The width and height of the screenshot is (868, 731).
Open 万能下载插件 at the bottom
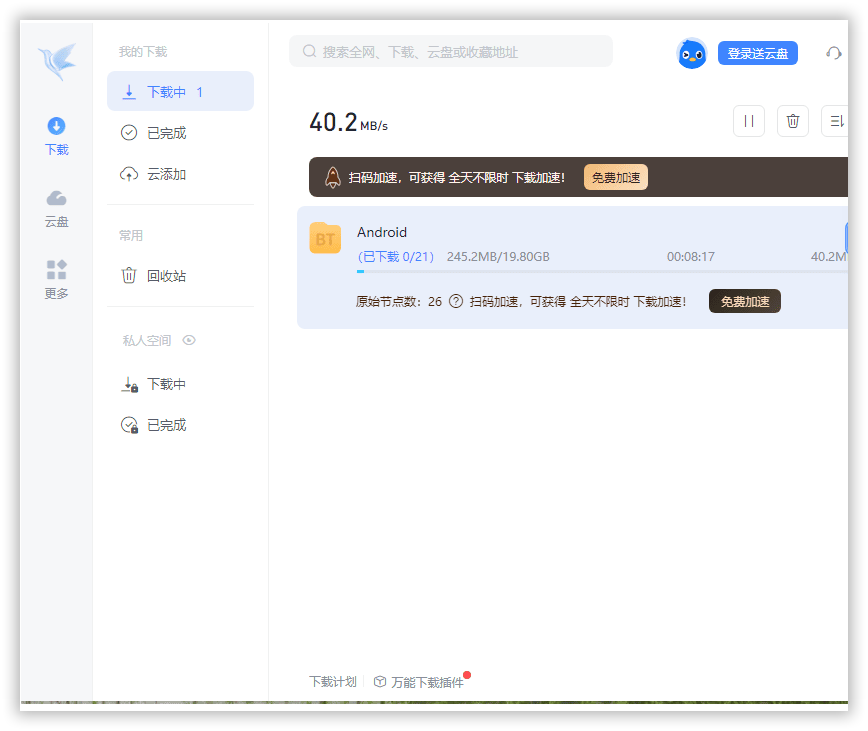pos(420,682)
